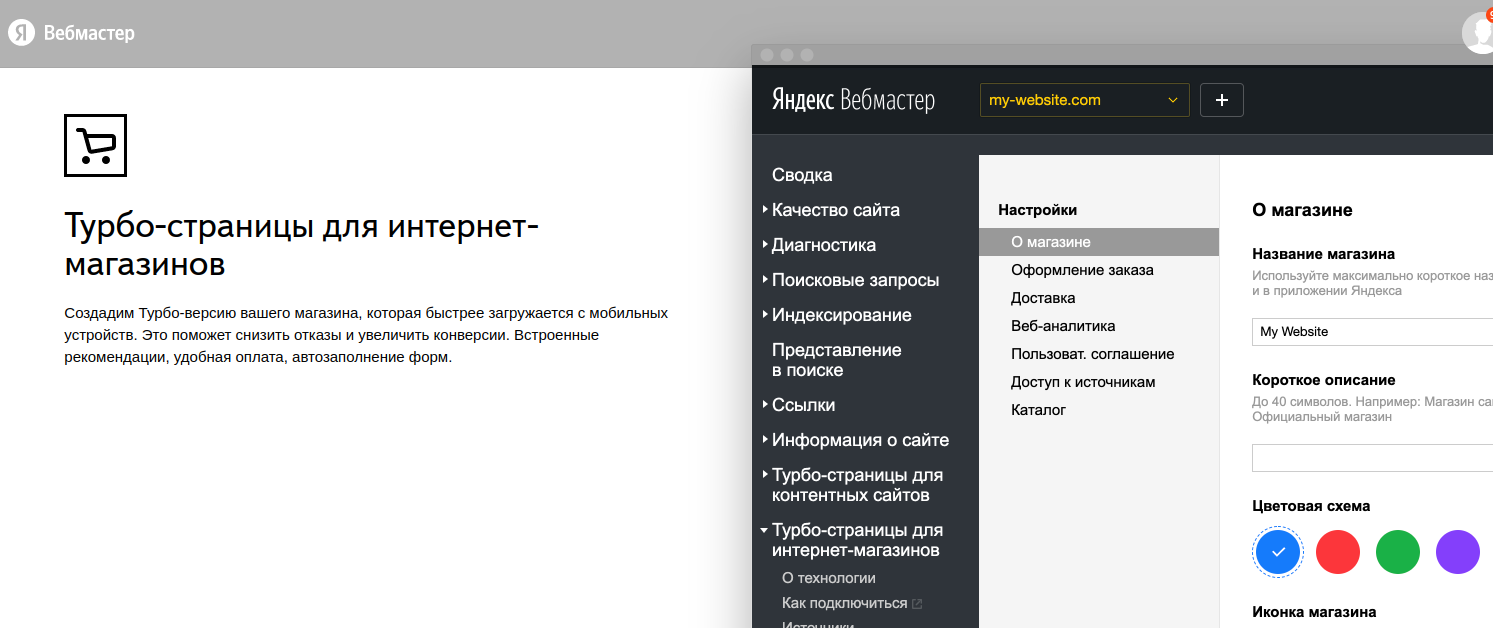Viewport: 1493px width, 628px height.
Task: Click the shop name field with My Website
Action: [x=1372, y=331]
